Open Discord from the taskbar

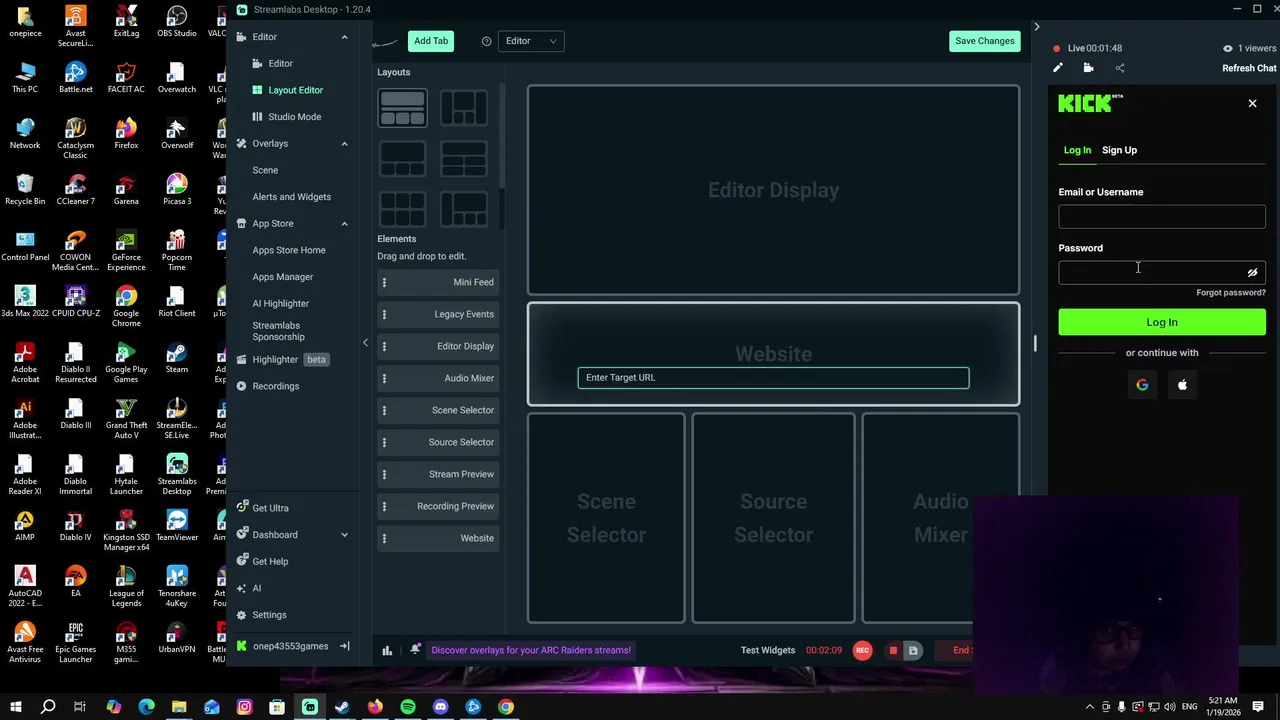[440, 707]
